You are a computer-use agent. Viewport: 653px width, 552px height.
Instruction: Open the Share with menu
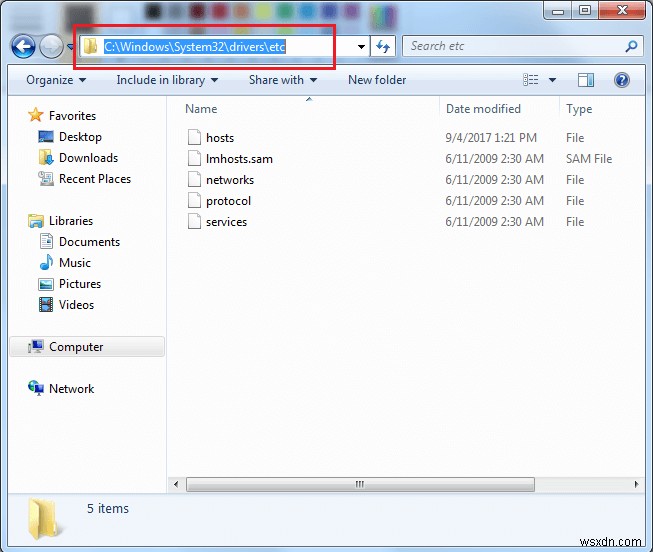[283, 80]
